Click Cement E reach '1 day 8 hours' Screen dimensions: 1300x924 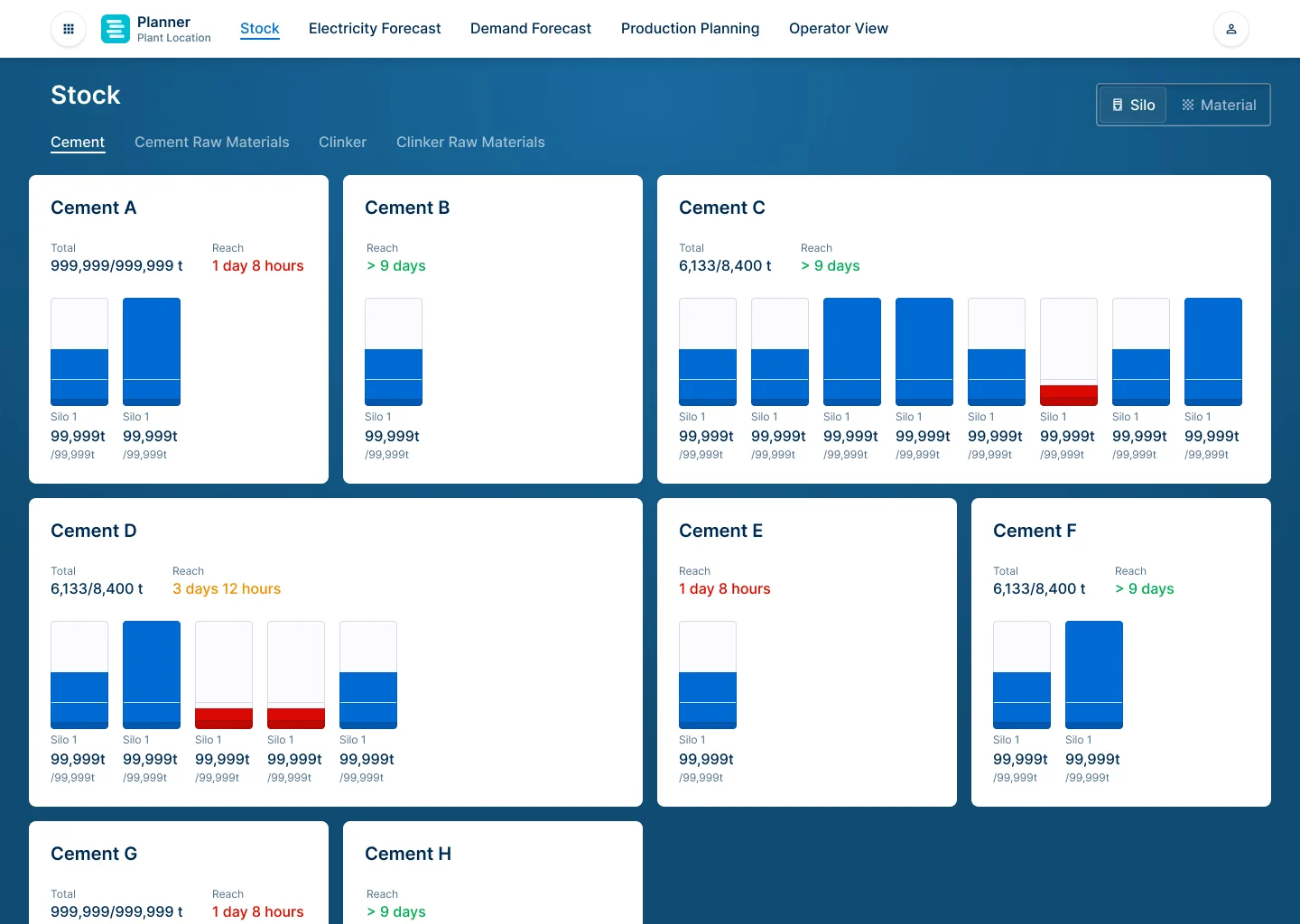(x=725, y=589)
